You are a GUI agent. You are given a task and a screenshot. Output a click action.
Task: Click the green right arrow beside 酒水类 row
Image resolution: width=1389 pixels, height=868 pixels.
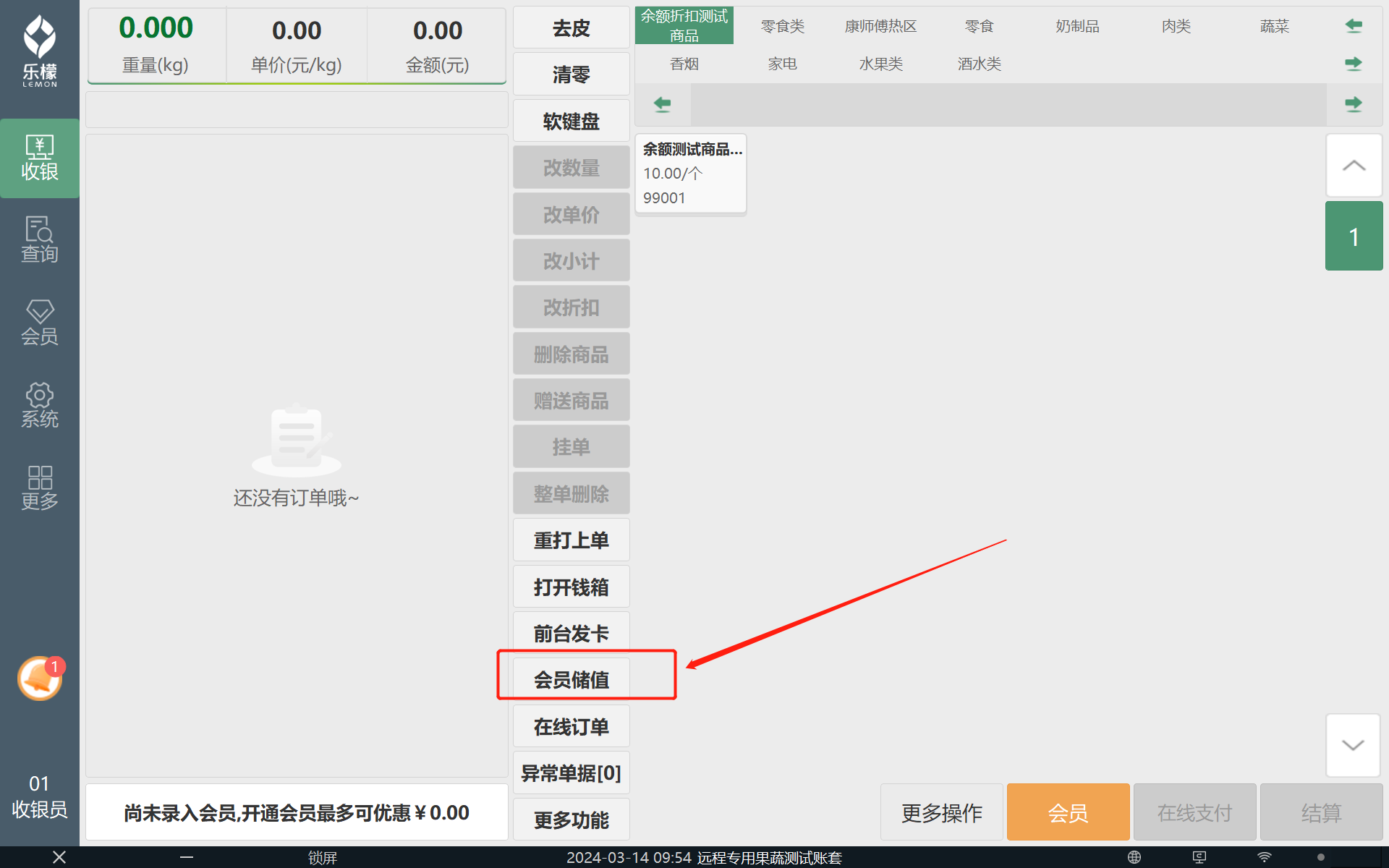(1354, 64)
